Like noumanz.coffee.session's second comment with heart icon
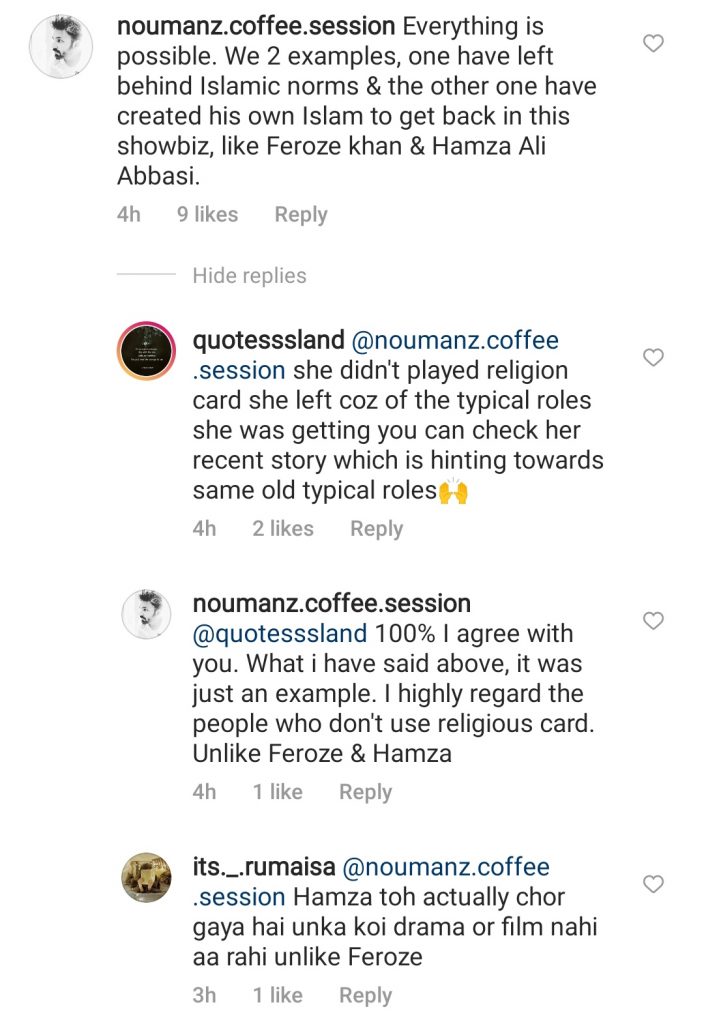This screenshot has height=1024, width=704. 653,620
